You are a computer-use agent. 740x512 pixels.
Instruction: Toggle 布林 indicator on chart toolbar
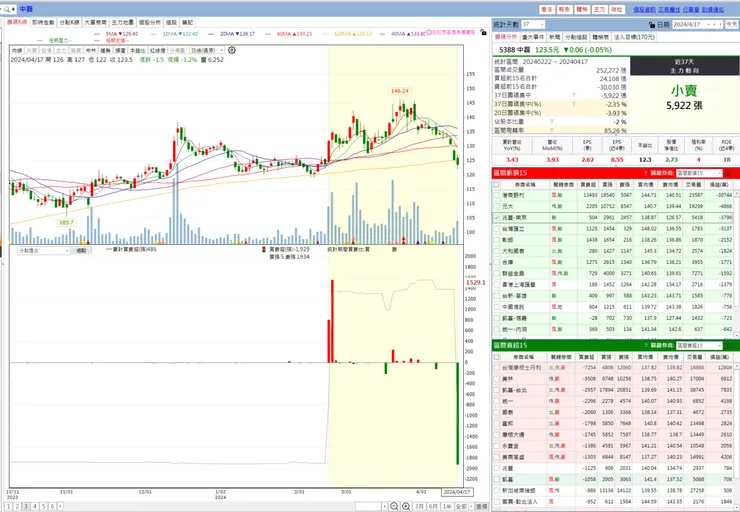point(91,50)
